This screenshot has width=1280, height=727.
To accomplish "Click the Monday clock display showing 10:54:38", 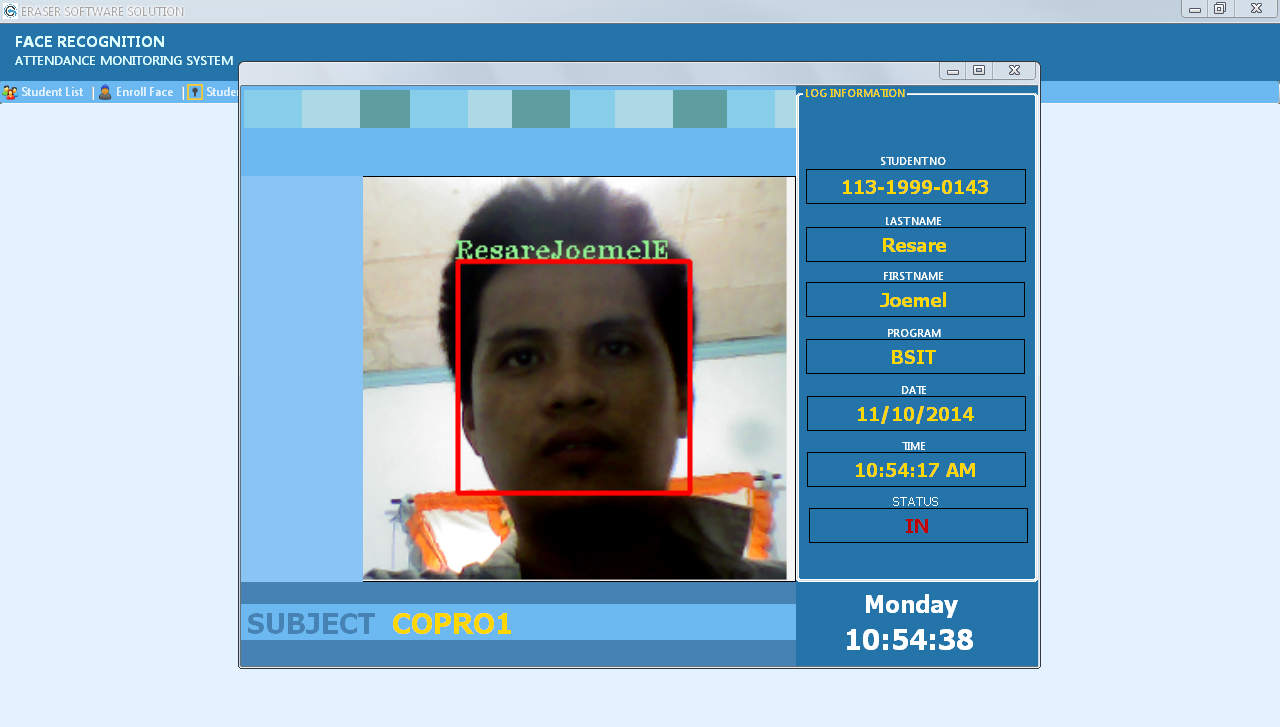I will tap(909, 619).
